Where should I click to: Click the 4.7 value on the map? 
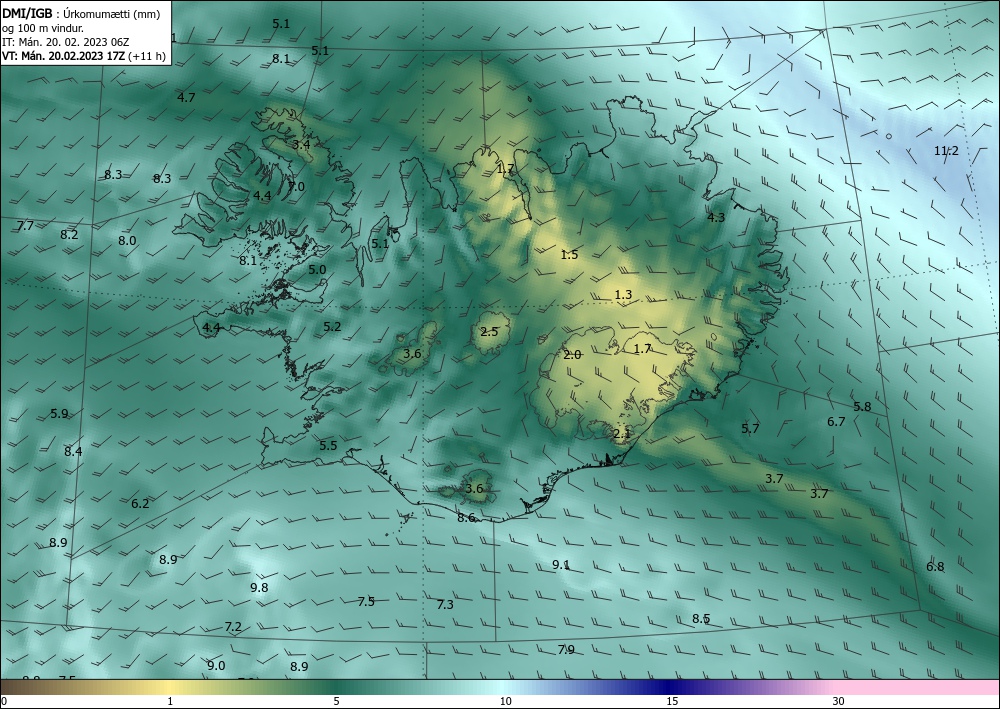186,98
